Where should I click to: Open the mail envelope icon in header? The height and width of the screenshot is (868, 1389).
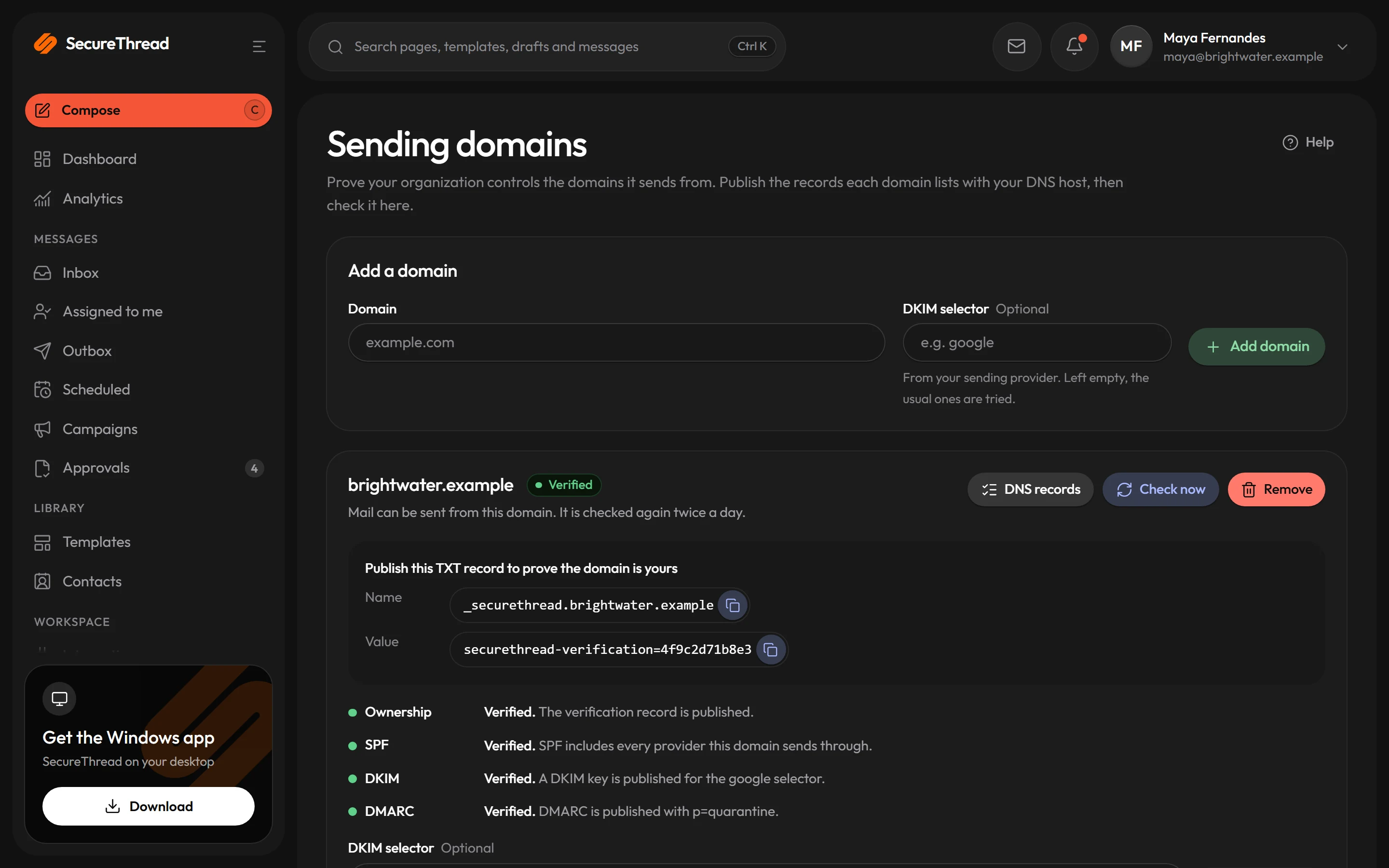[x=1016, y=46]
